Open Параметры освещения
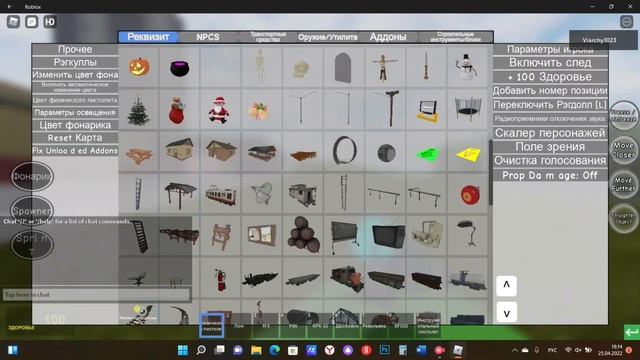The height and width of the screenshot is (360, 640). (75, 112)
